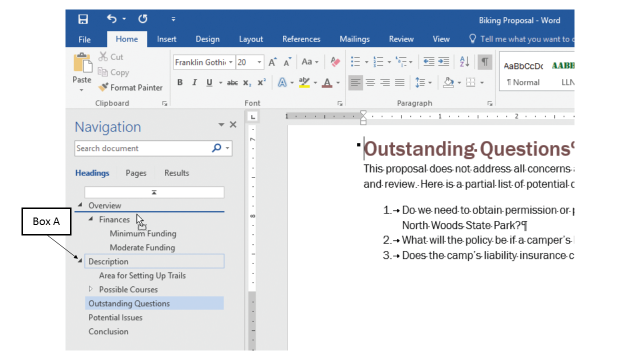
Task: Collapse the Finances heading
Action: 91,219
